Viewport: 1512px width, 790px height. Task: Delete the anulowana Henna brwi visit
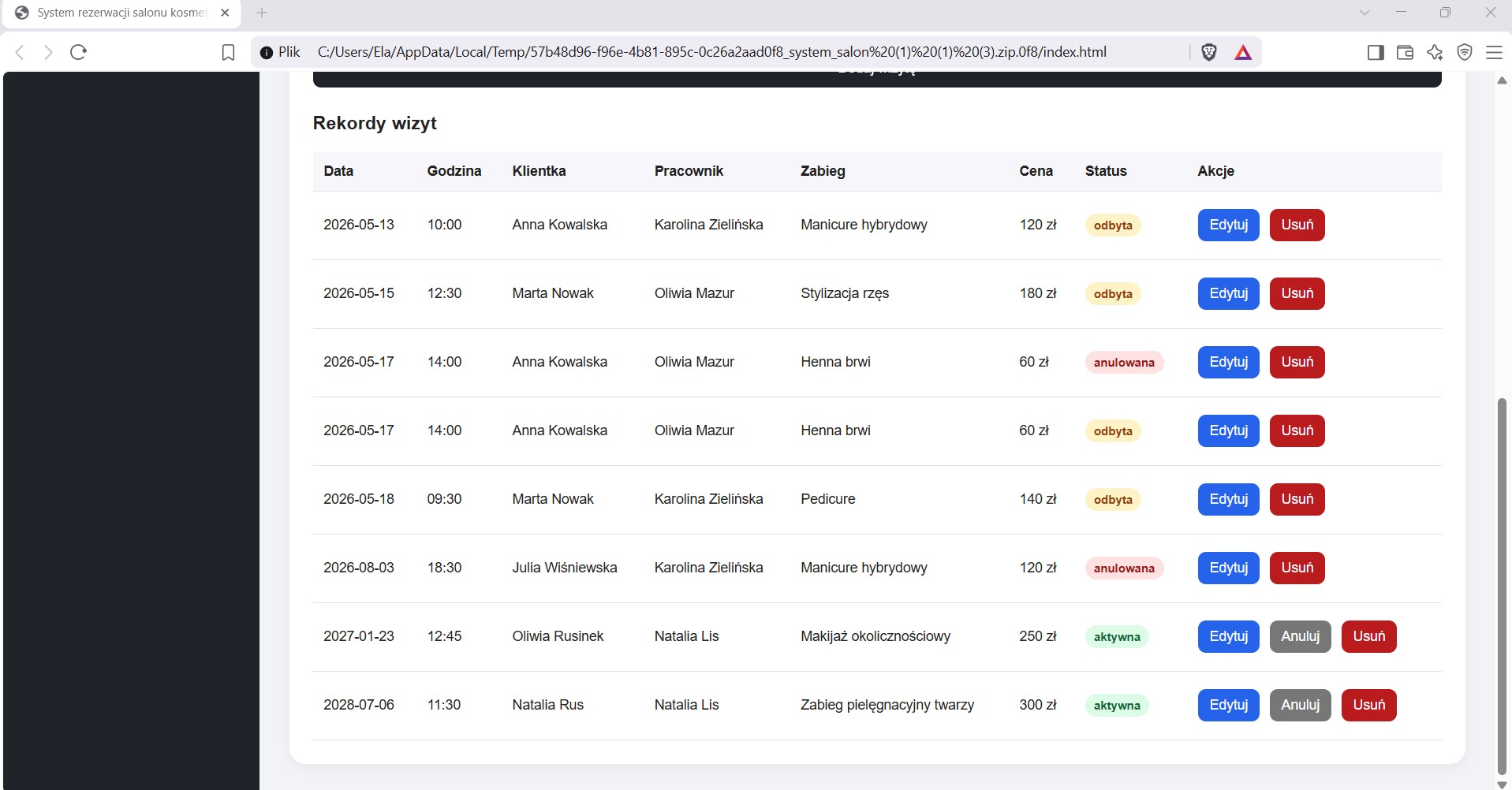click(x=1297, y=362)
